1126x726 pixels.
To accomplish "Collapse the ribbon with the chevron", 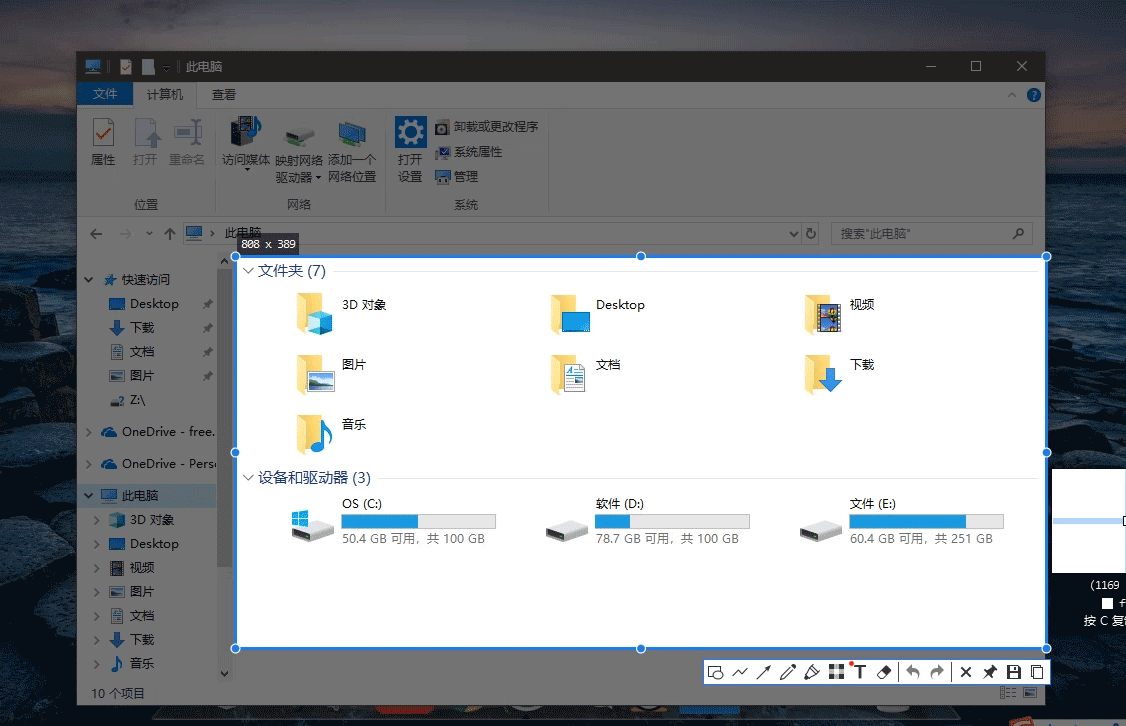I will tap(1010, 94).
